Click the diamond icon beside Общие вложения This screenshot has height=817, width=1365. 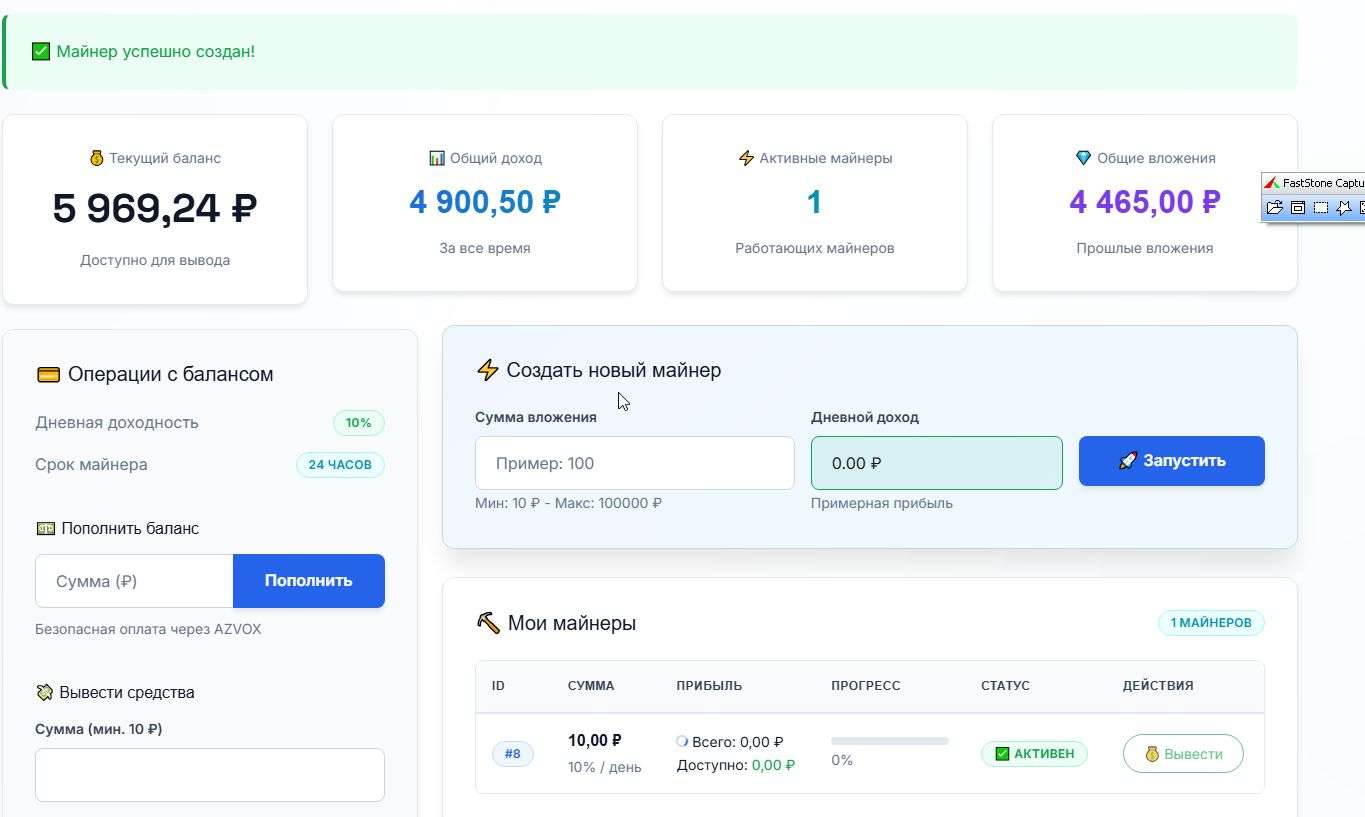tap(1083, 158)
